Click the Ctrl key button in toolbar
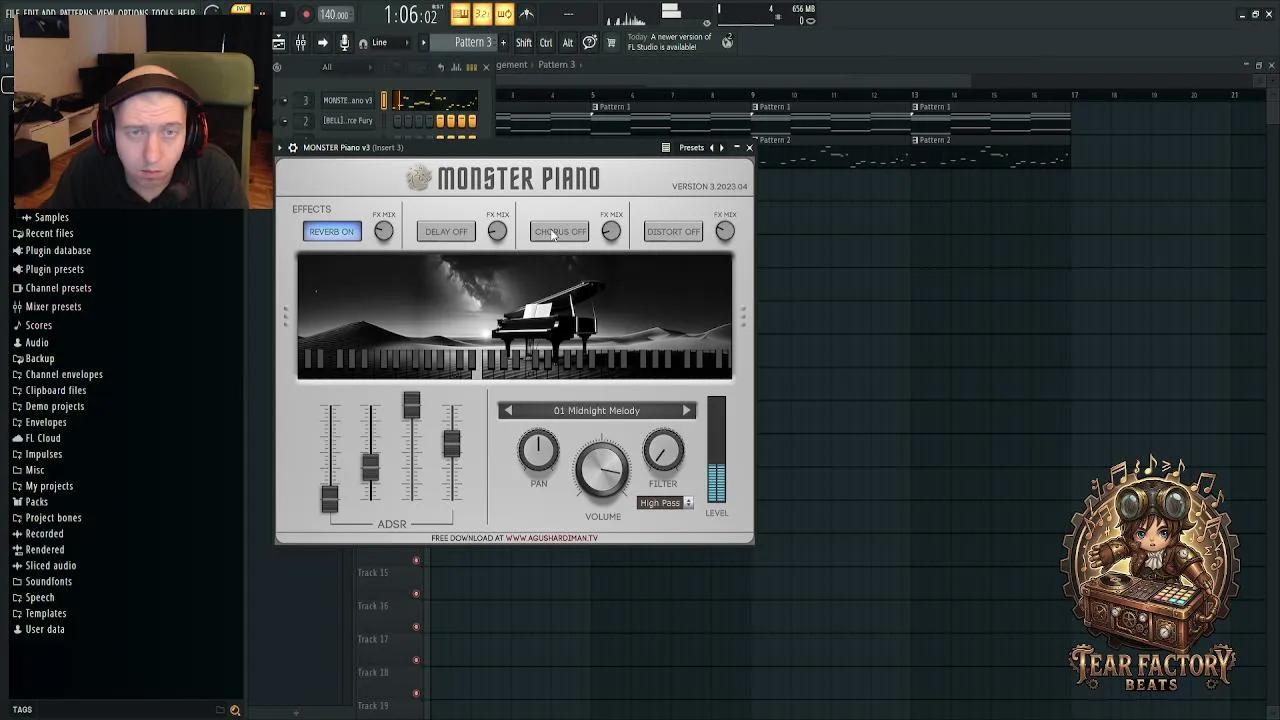This screenshot has width=1280, height=720. click(x=546, y=43)
